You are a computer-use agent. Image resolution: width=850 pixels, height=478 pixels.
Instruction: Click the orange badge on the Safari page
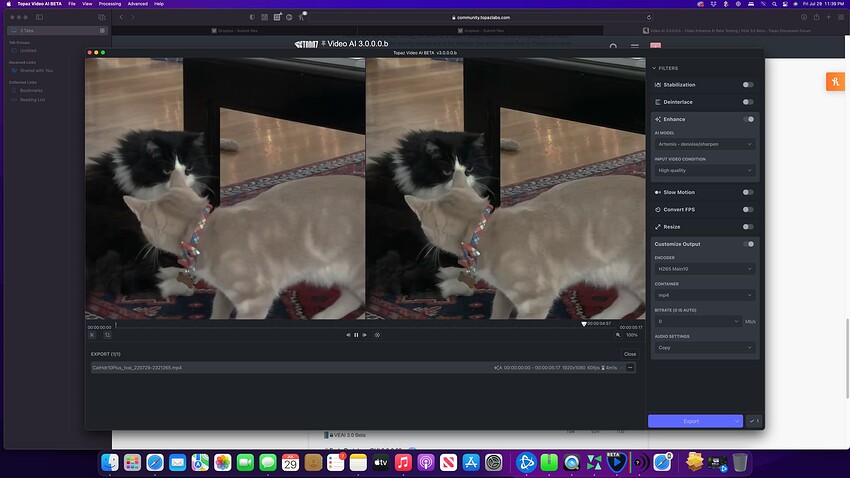pos(835,82)
